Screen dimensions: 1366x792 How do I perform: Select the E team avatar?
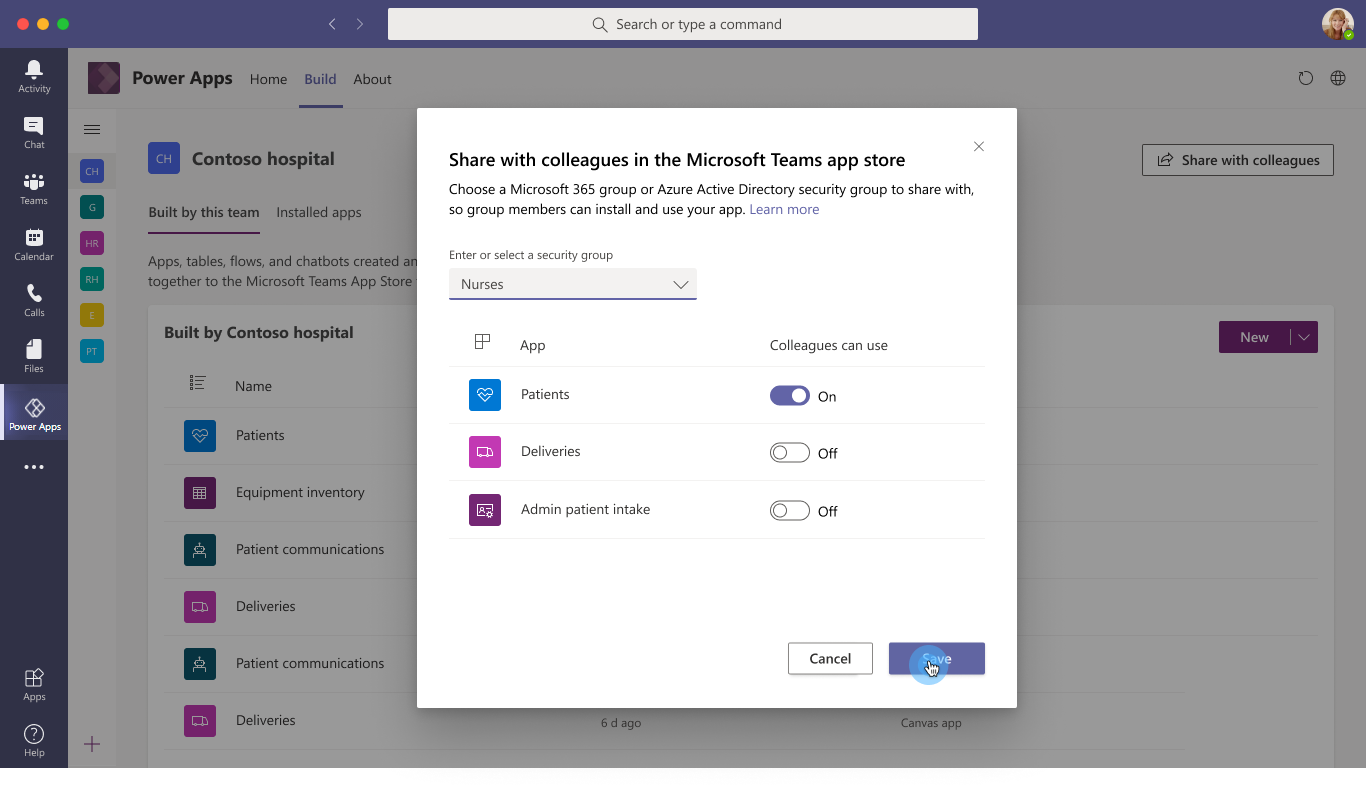coord(92,315)
